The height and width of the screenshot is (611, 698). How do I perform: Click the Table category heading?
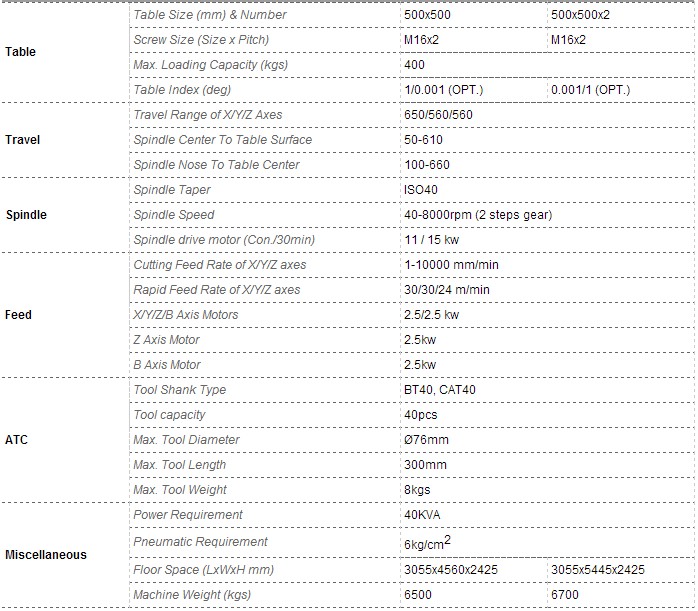(20, 52)
